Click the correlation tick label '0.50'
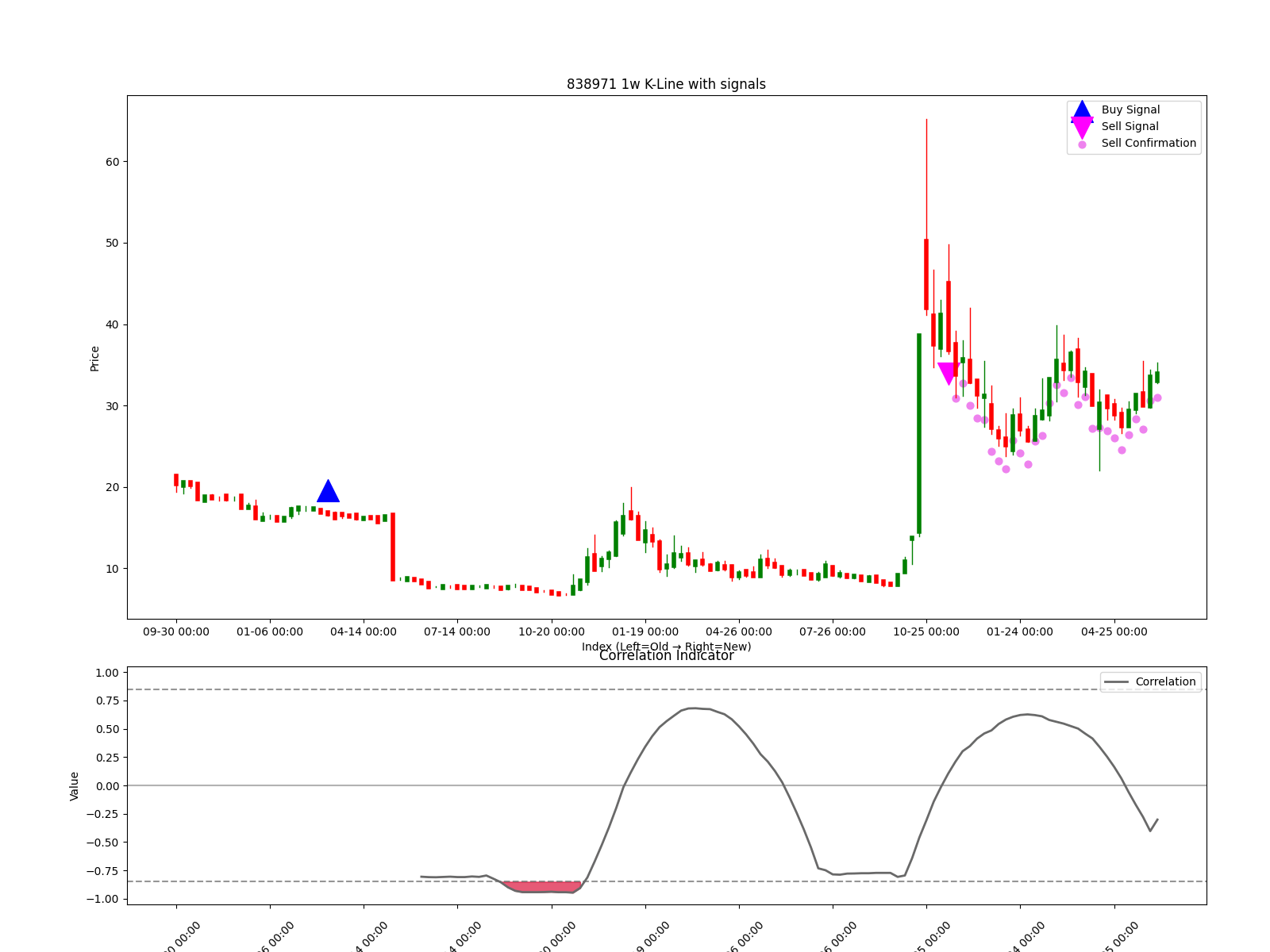The width and height of the screenshot is (1270, 952). 107,729
